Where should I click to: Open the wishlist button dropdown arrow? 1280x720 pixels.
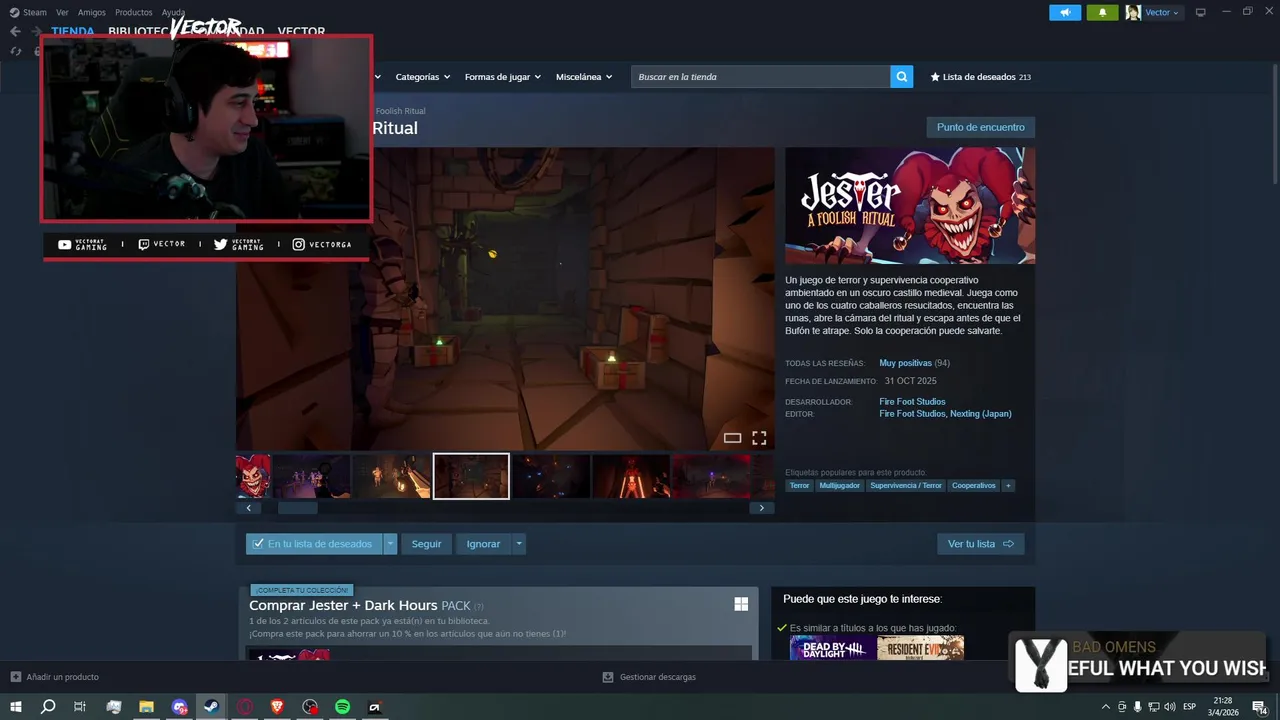click(390, 544)
